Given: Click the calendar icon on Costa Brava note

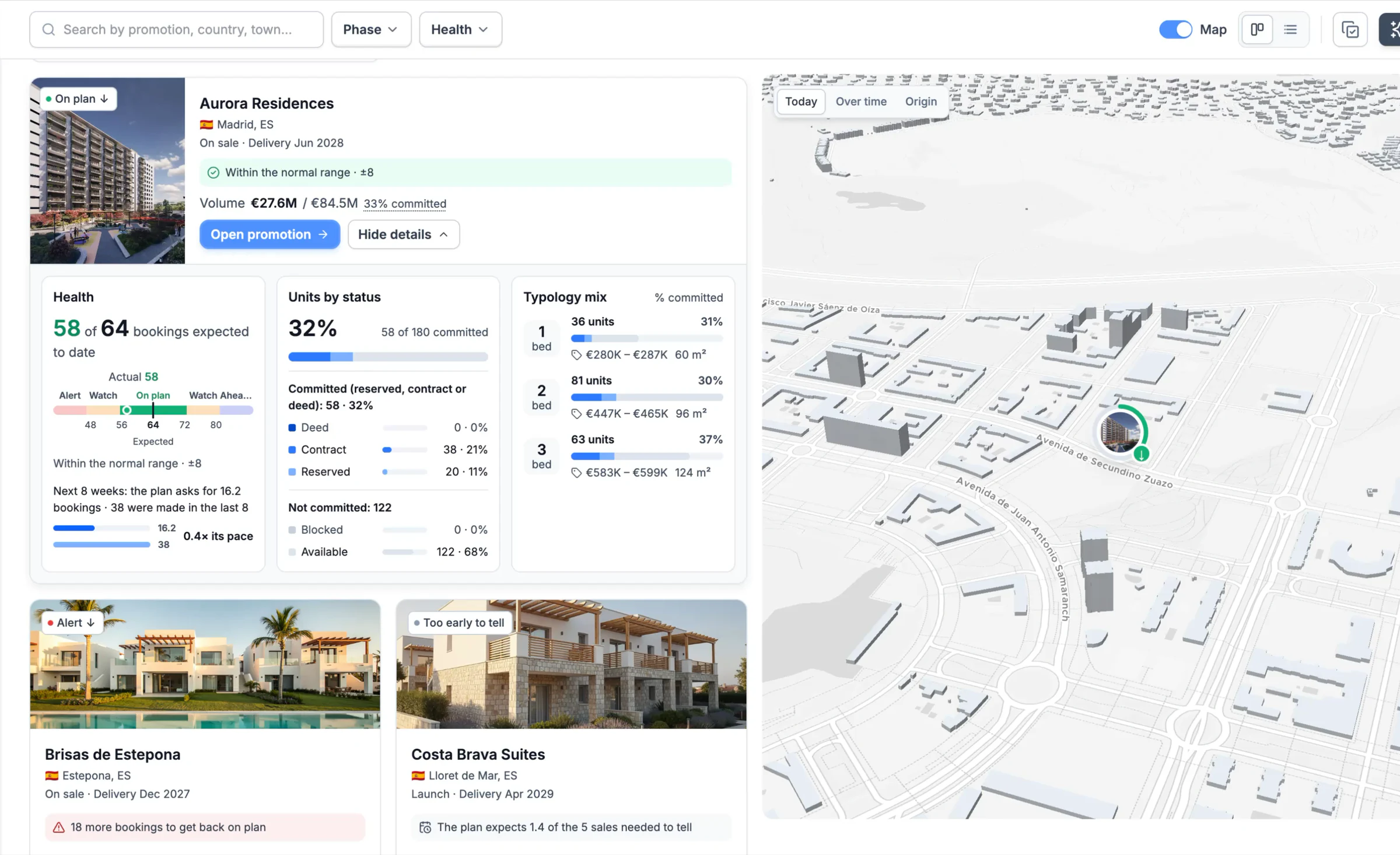Looking at the screenshot, I should pyautogui.click(x=425, y=828).
